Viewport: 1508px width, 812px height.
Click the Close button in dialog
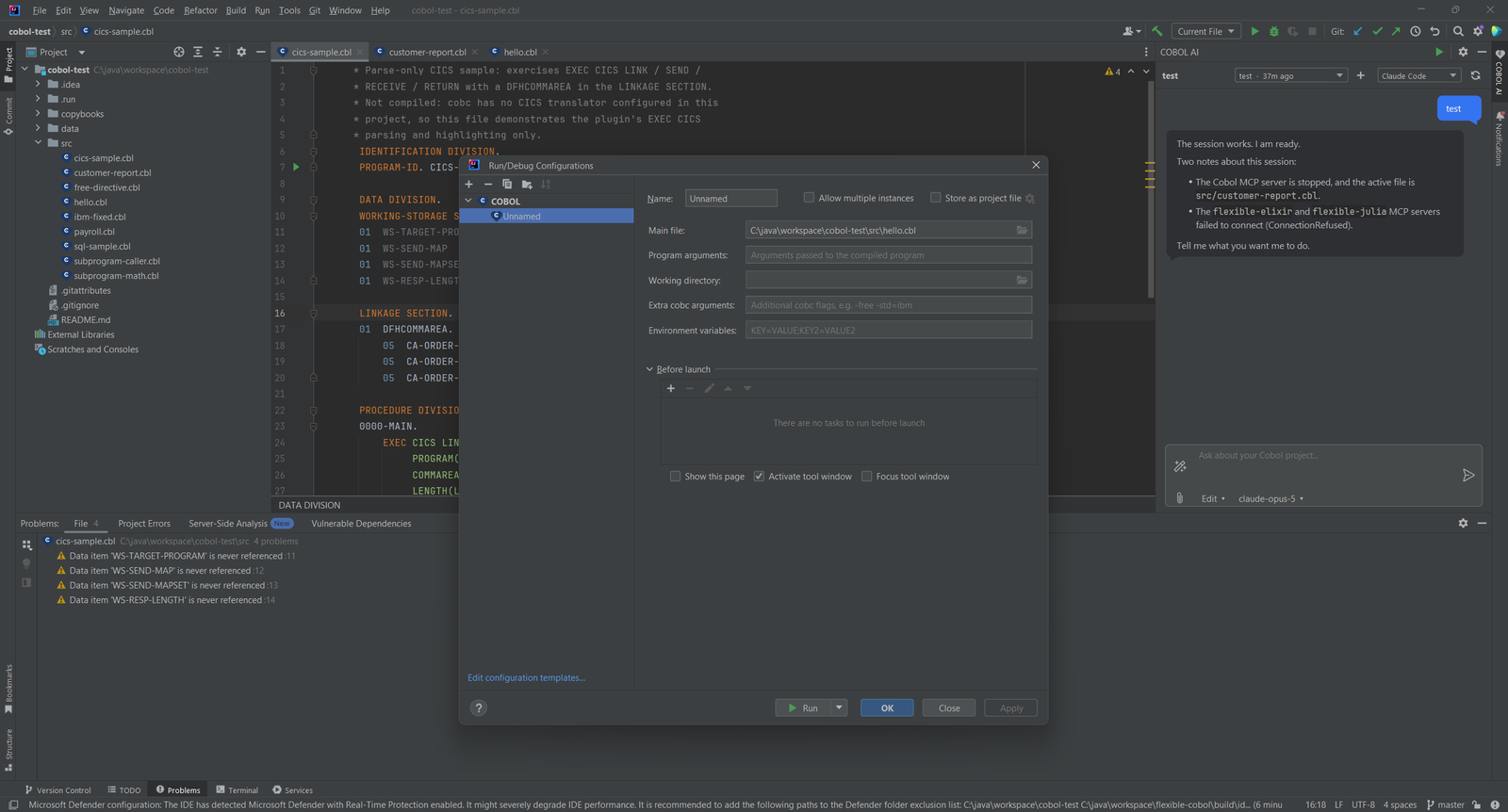coord(949,708)
